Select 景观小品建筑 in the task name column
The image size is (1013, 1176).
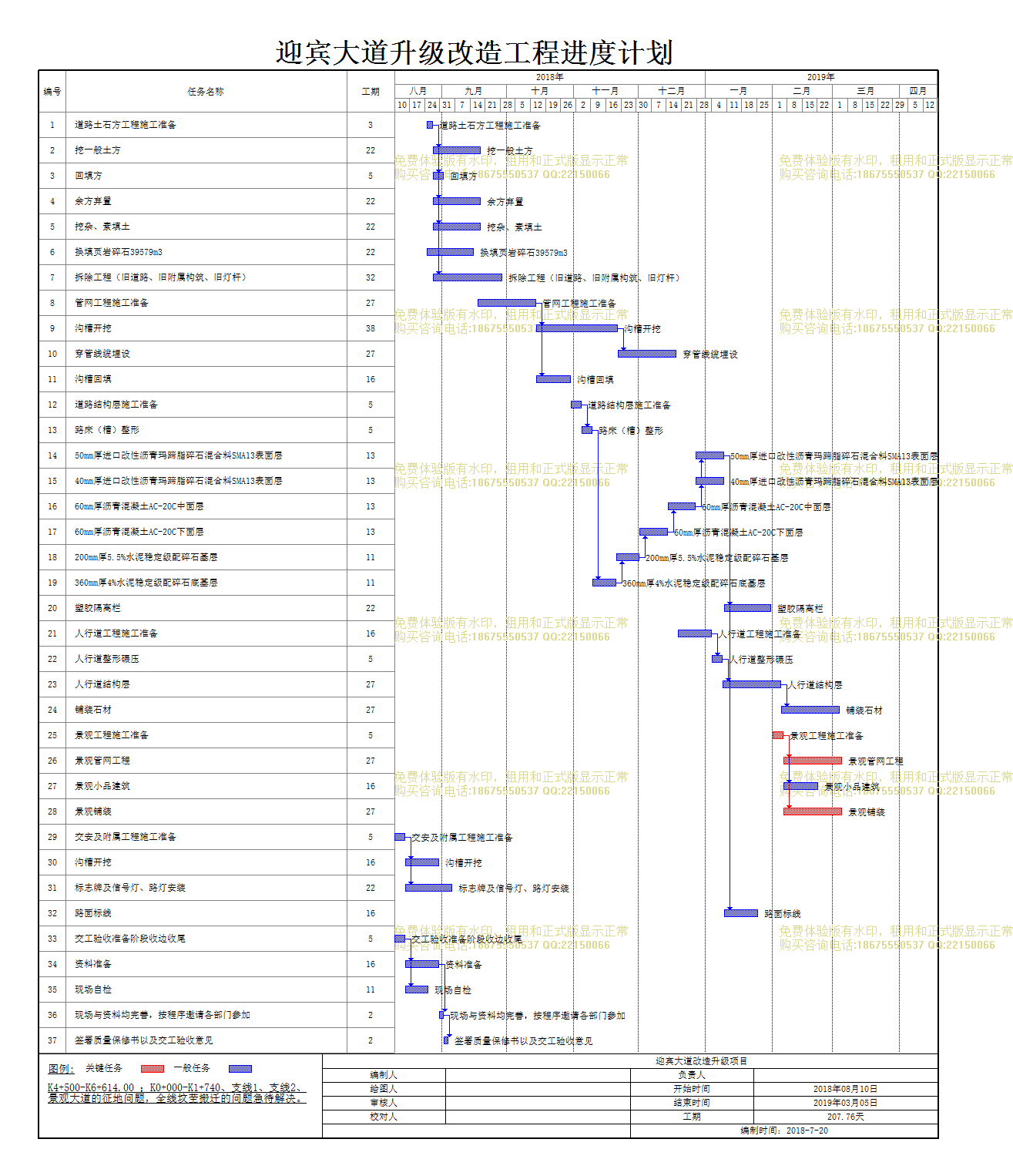tap(102, 786)
